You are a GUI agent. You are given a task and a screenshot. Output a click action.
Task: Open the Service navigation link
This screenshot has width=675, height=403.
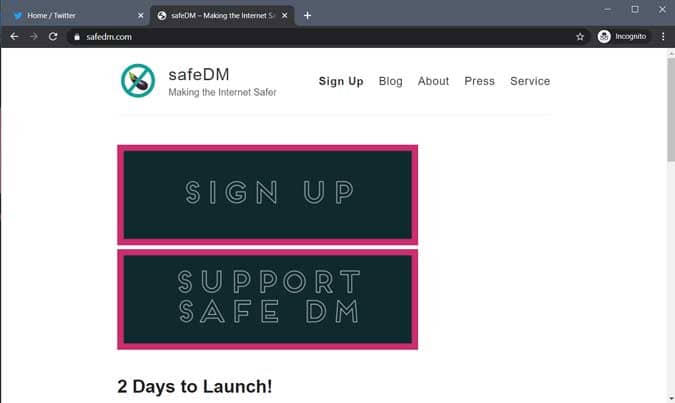click(530, 81)
